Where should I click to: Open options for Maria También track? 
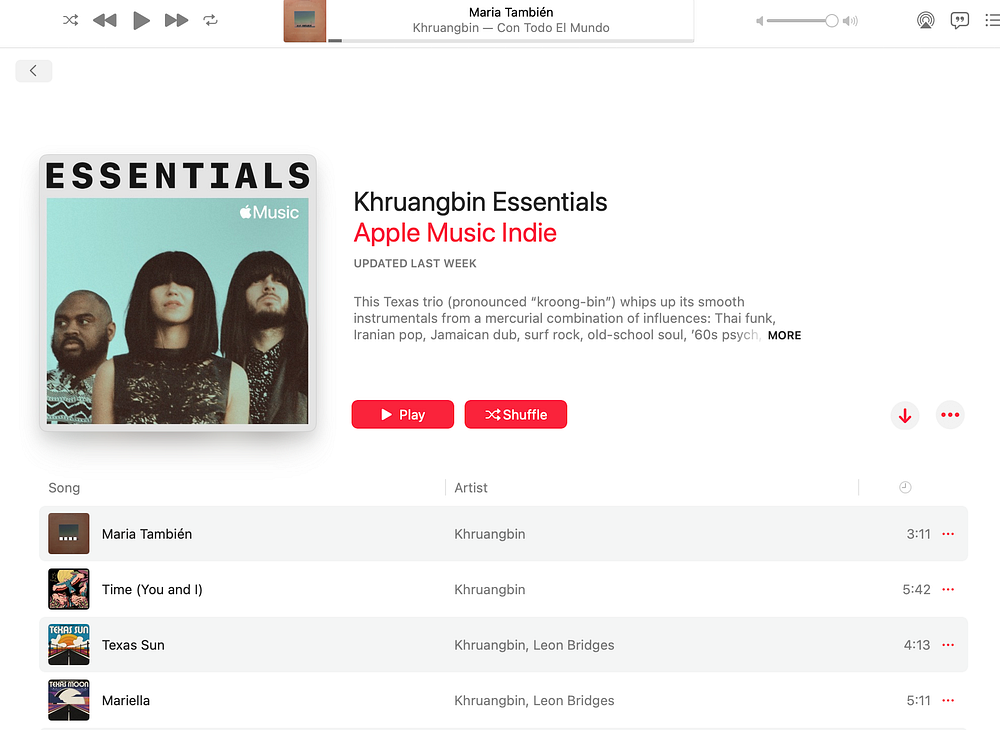pos(948,534)
